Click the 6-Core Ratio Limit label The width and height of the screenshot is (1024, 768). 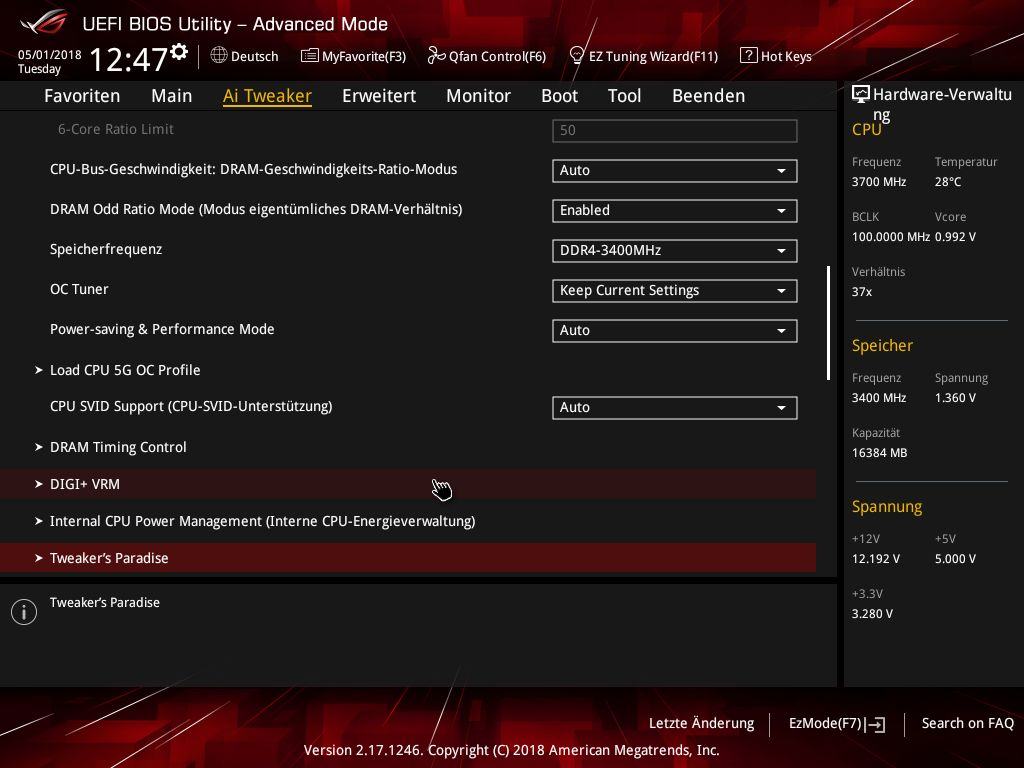[116, 129]
